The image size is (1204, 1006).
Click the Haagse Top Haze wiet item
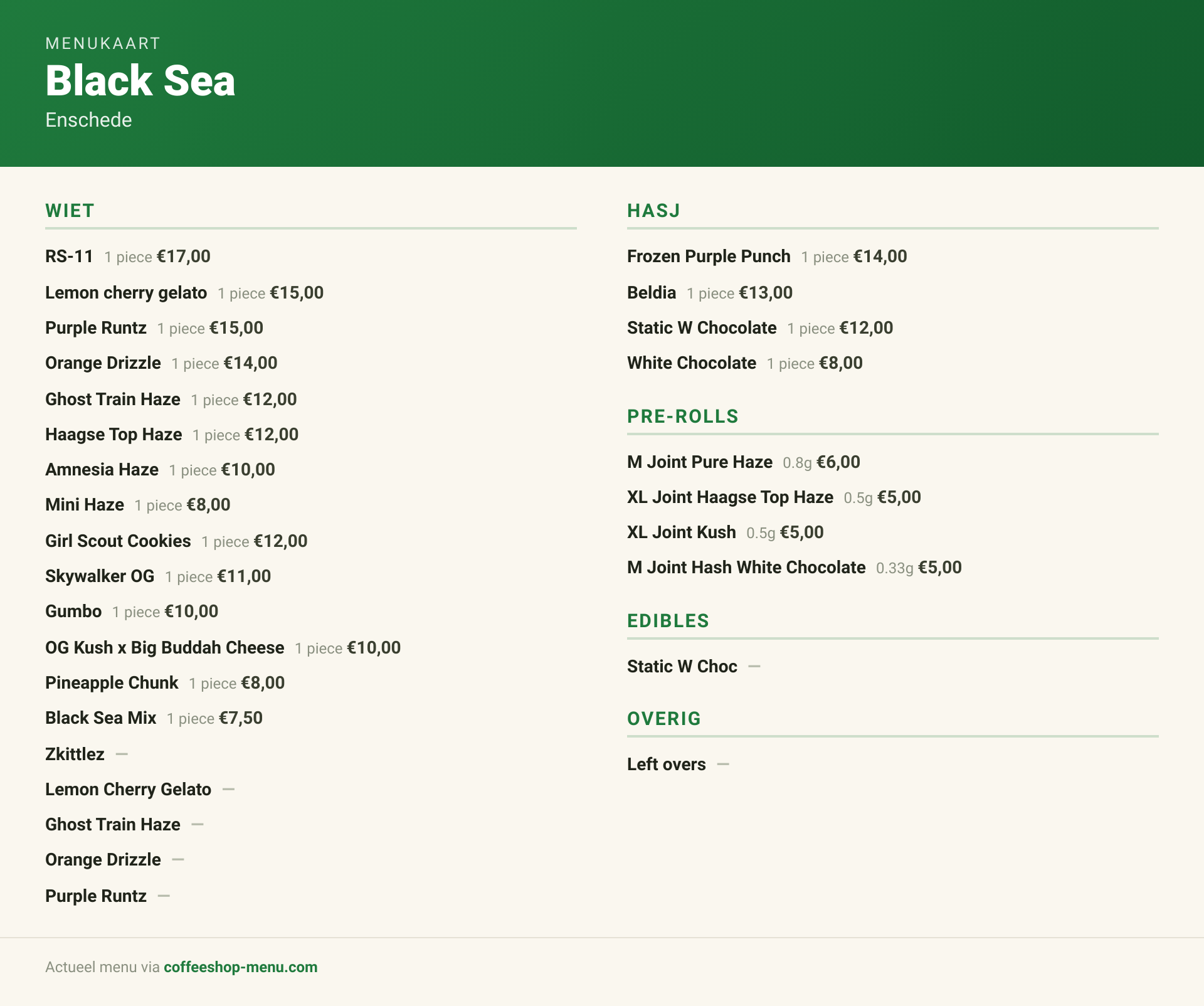(172, 435)
